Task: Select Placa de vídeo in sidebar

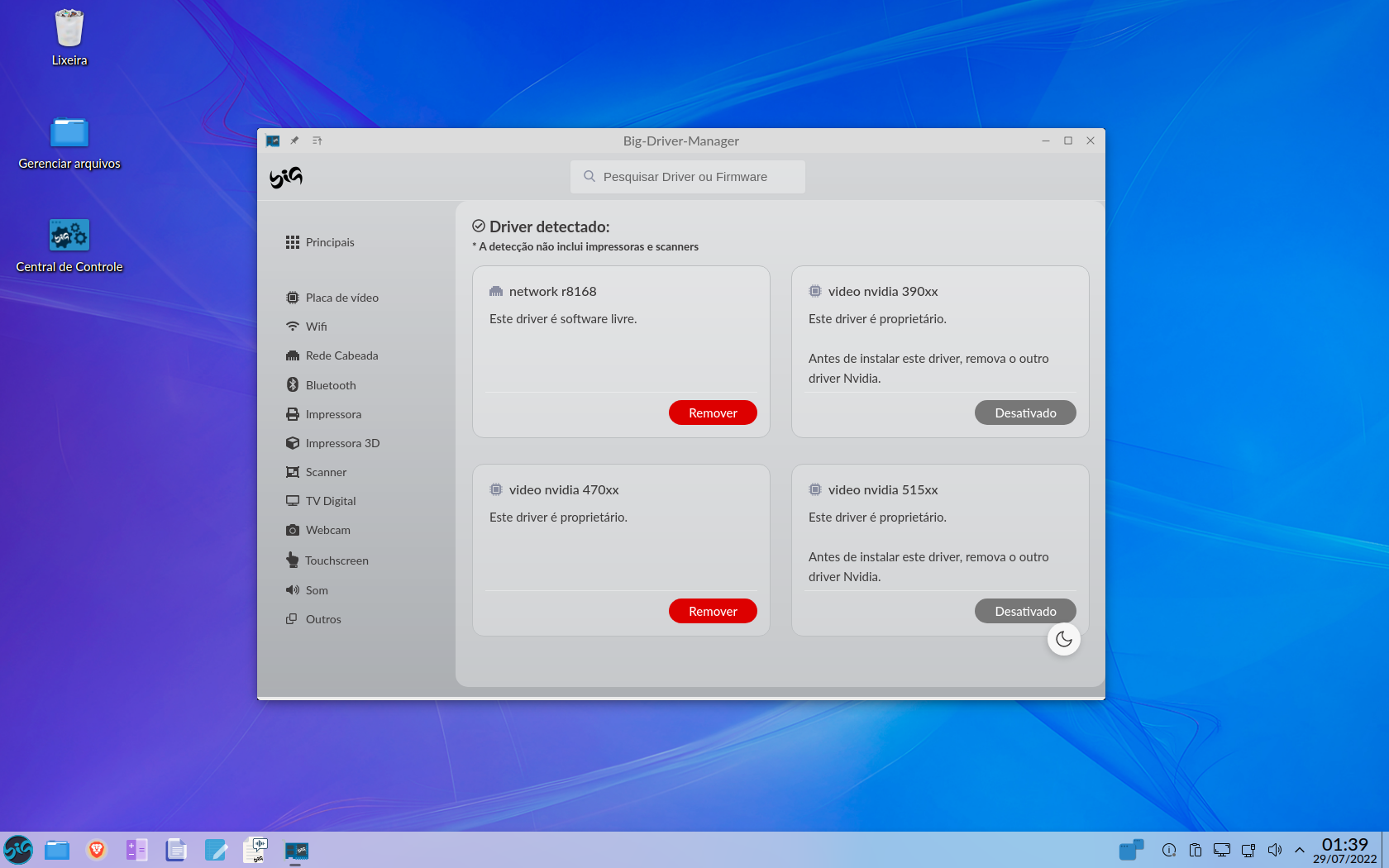Action: pyautogui.click(x=332, y=298)
